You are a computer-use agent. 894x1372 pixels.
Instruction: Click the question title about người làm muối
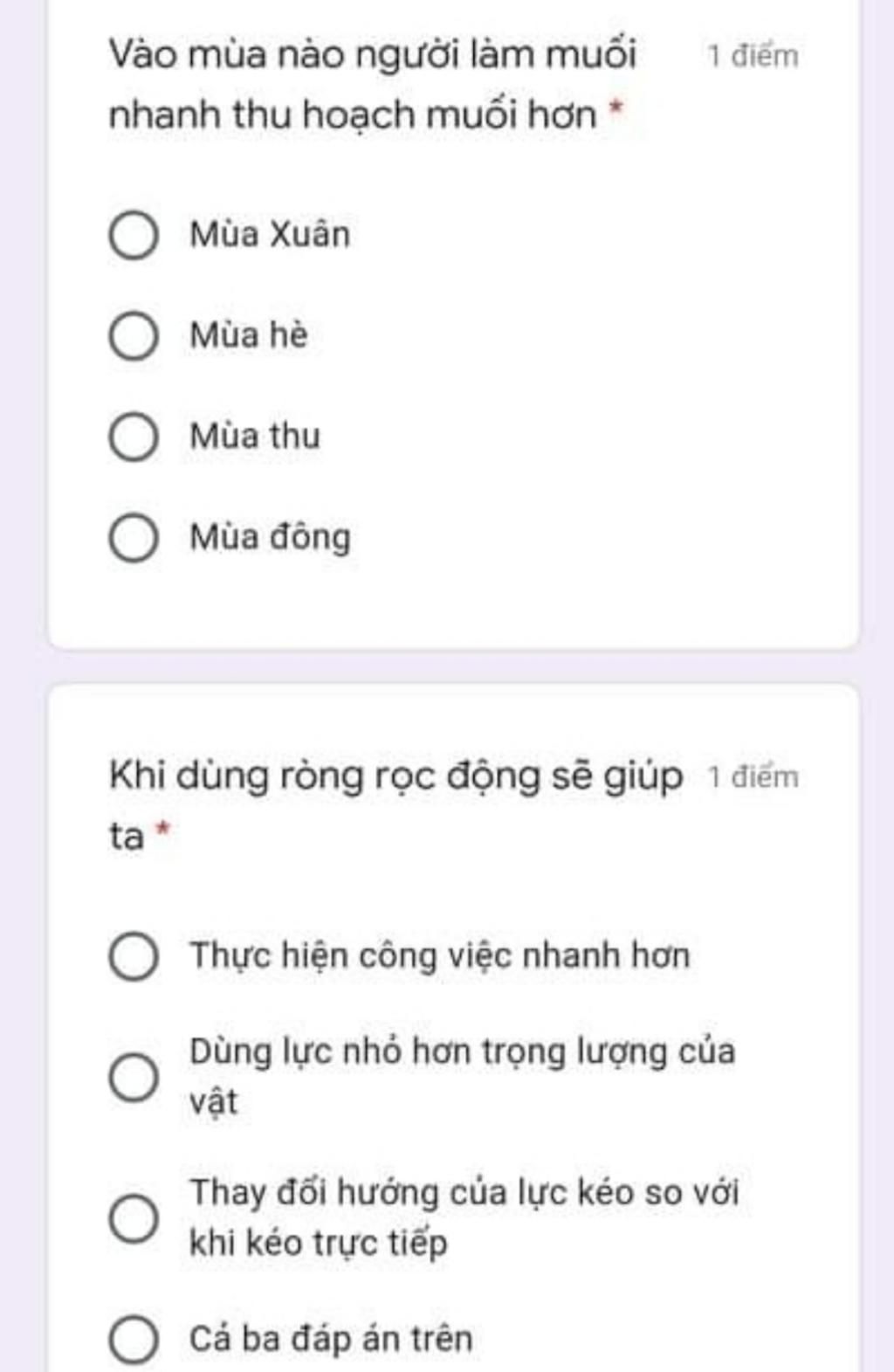372,84
